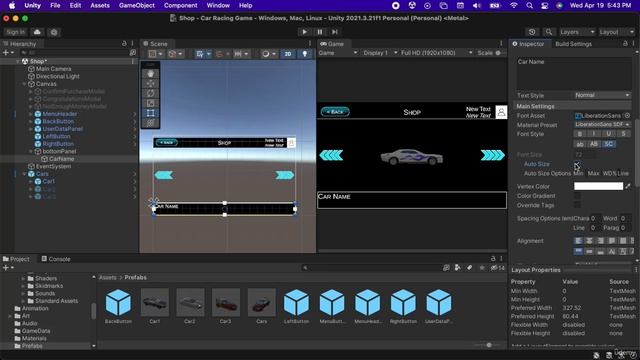Click the left arrows in Game view
This screenshot has width=640, height=360.
pos(331,155)
